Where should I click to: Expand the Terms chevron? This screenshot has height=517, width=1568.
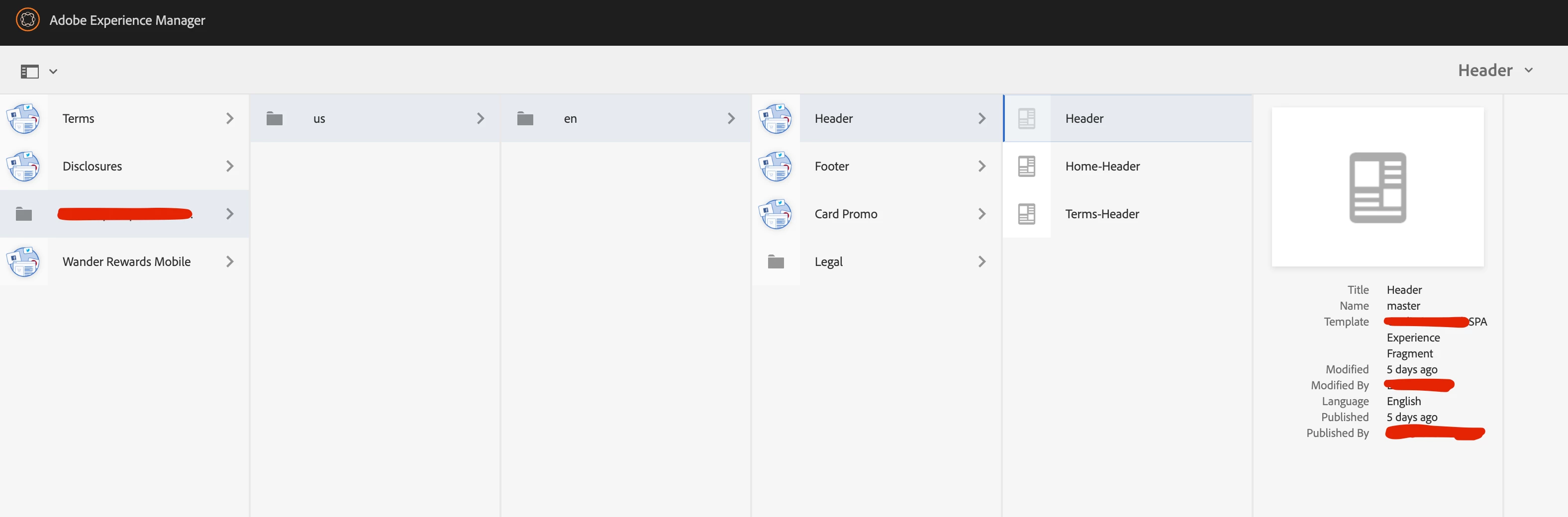(x=229, y=119)
